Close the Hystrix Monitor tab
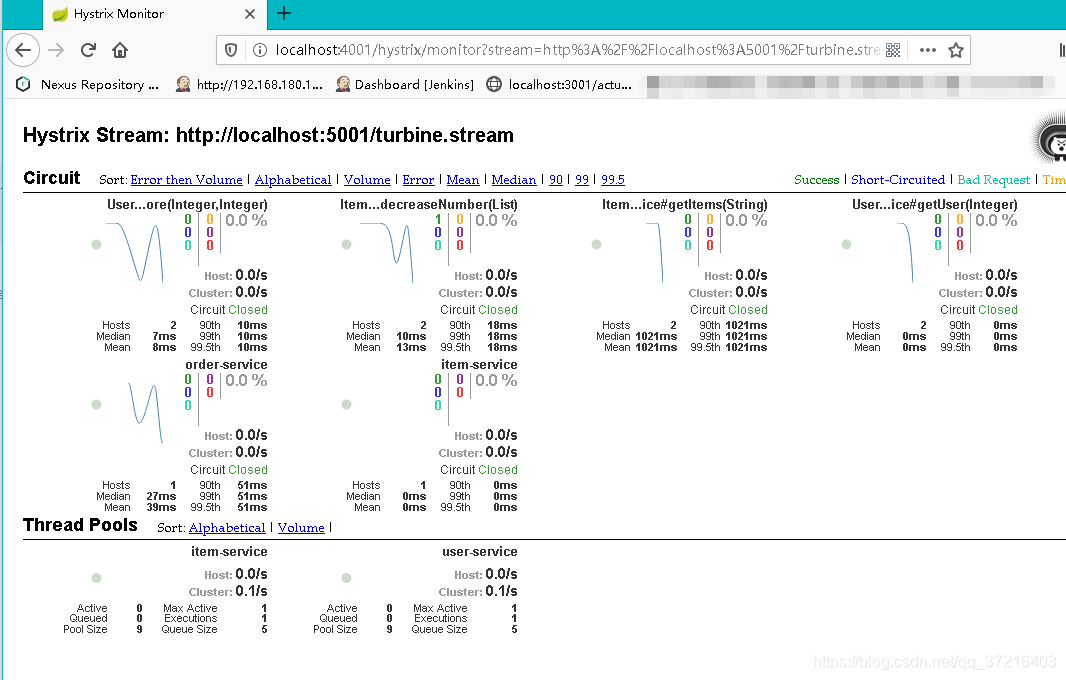1066x680 pixels. [x=250, y=14]
